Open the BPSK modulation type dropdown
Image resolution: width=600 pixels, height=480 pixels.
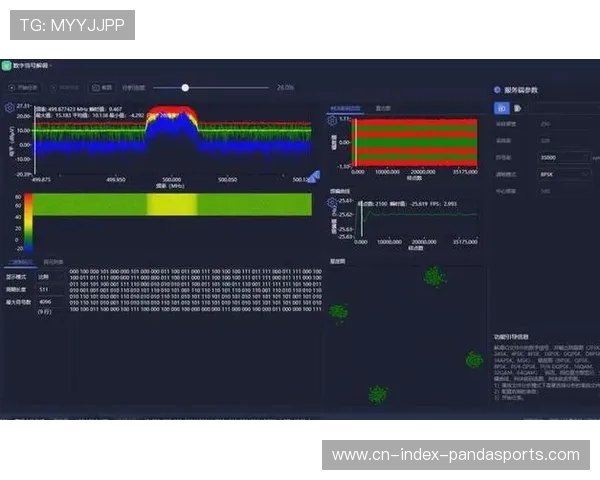tap(562, 173)
